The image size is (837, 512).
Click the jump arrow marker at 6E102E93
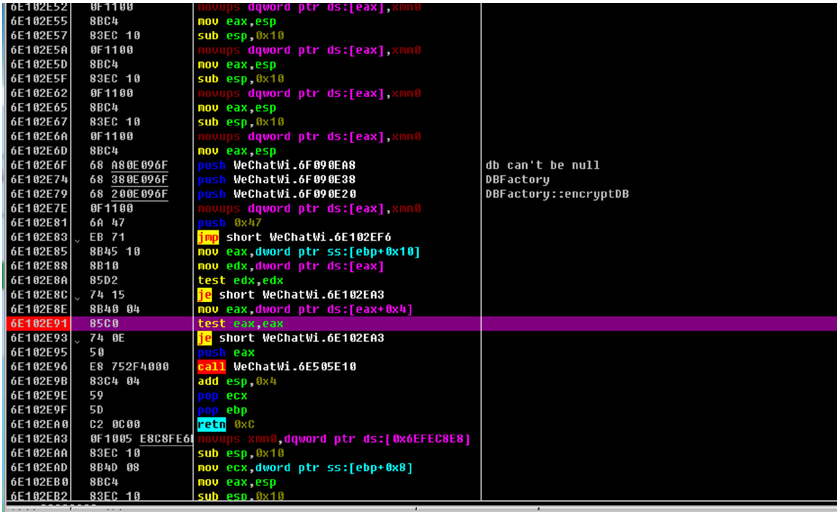pos(77,340)
